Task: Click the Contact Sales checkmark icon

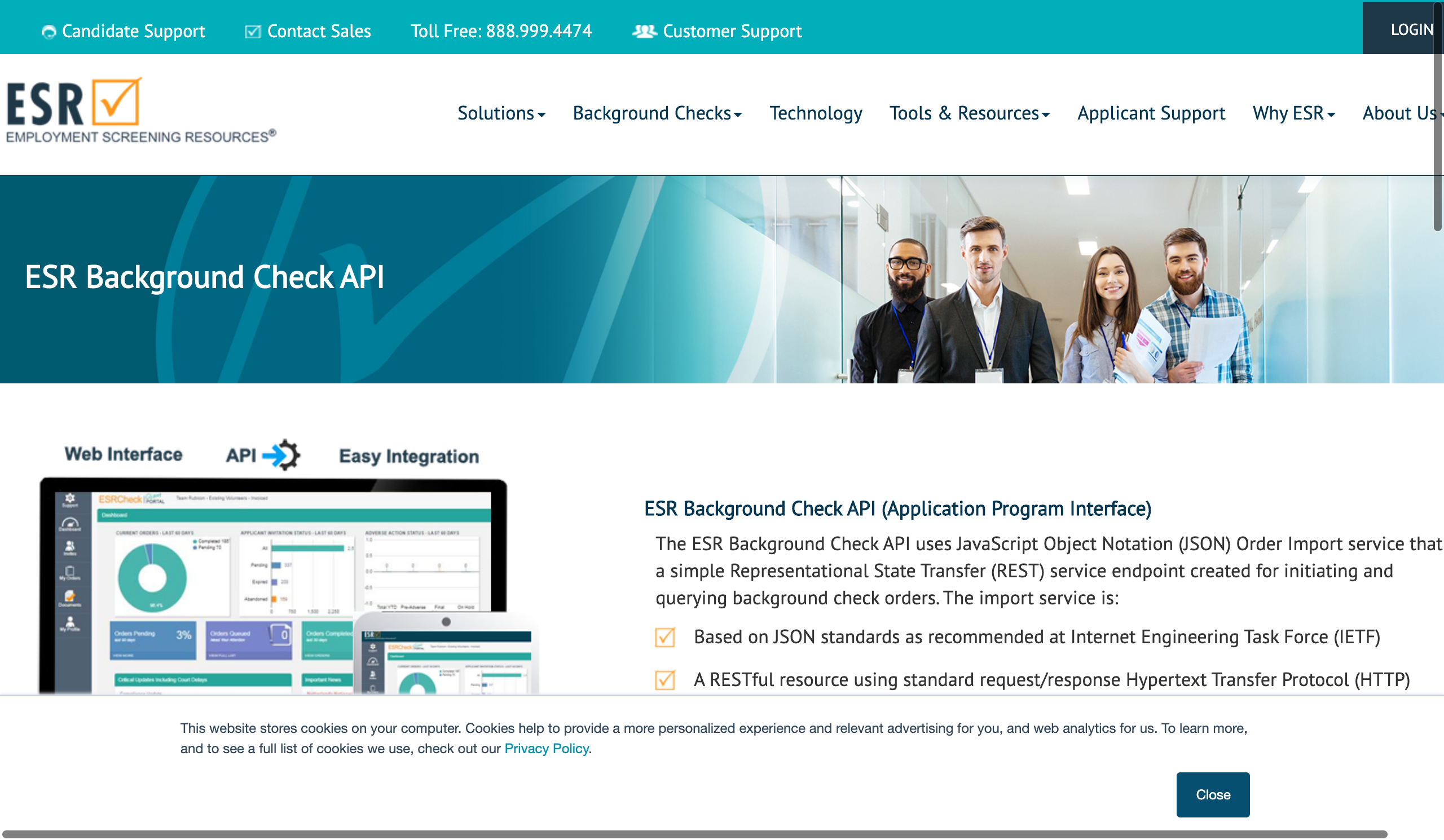Action: [253, 32]
